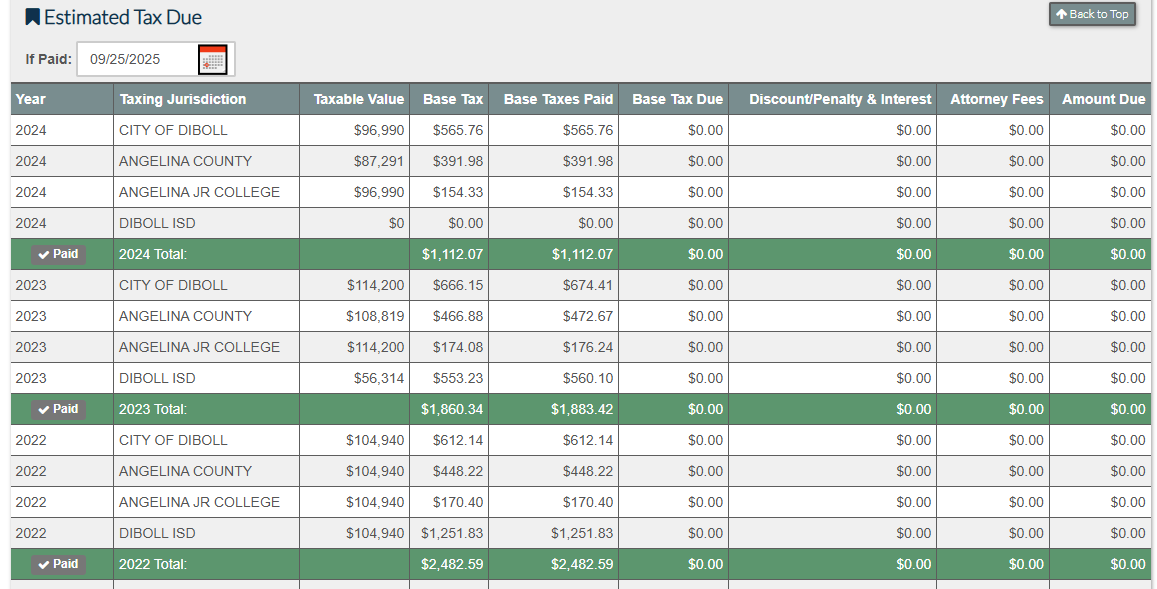This screenshot has height=589, width=1157.
Task: Click the Back to Top button
Action: [x=1092, y=14]
